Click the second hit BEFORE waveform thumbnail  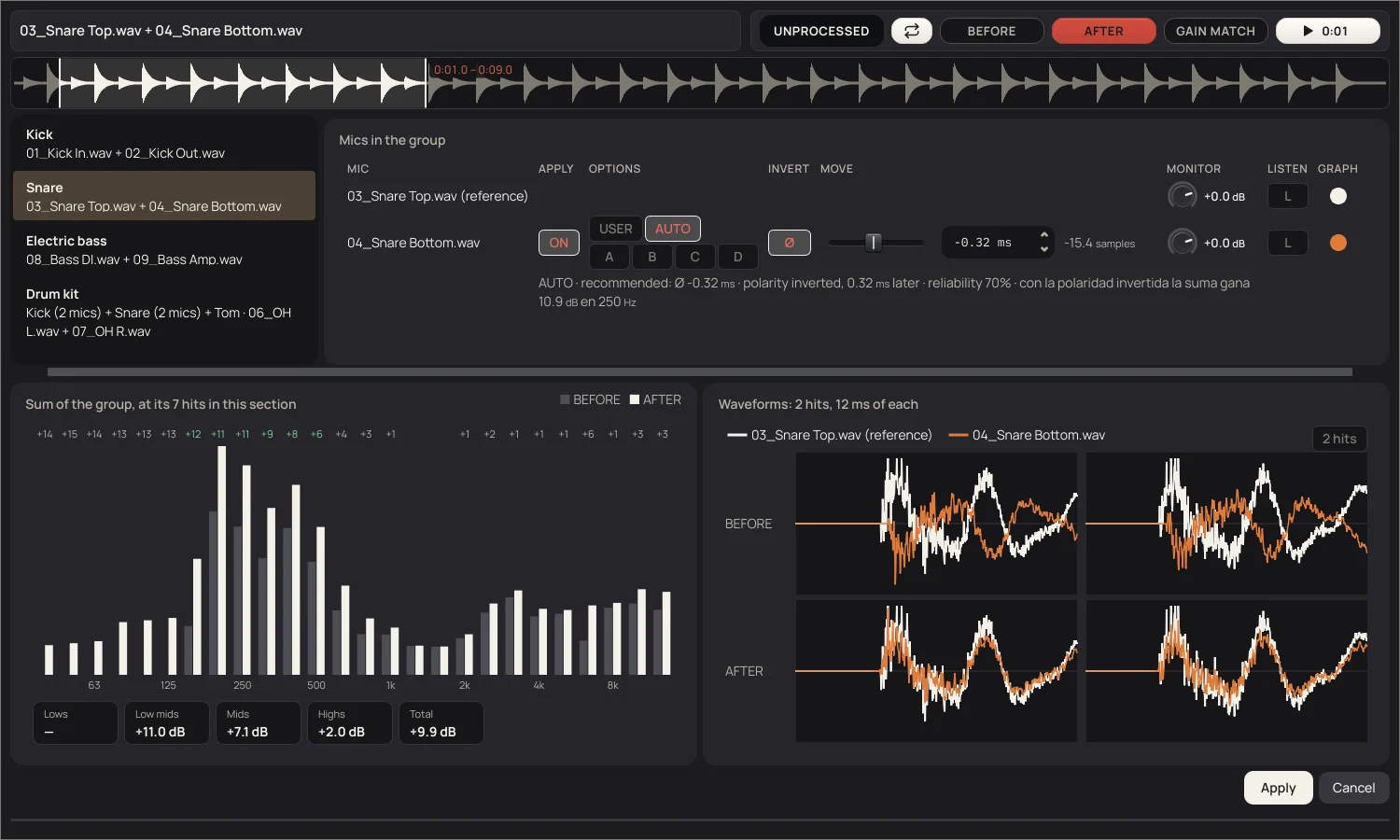(1226, 524)
